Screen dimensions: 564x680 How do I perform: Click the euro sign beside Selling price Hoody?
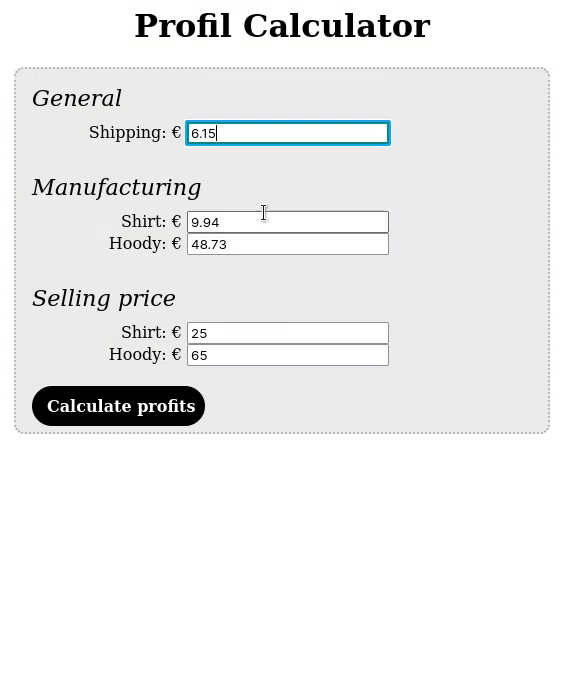pyautogui.click(x=176, y=354)
